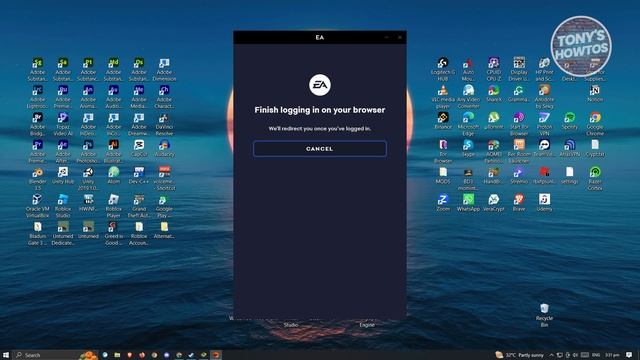Open the weather widget showing Partly sunny
The height and width of the screenshot is (360, 640).
point(520,355)
